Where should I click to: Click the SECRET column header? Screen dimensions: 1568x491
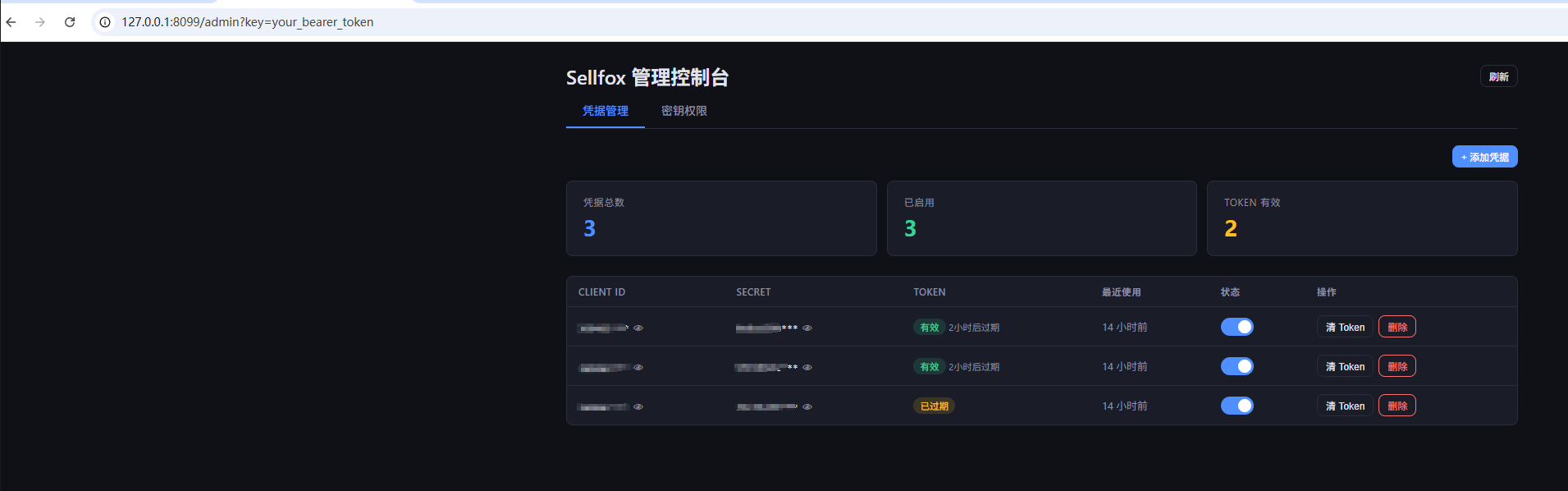tap(753, 292)
